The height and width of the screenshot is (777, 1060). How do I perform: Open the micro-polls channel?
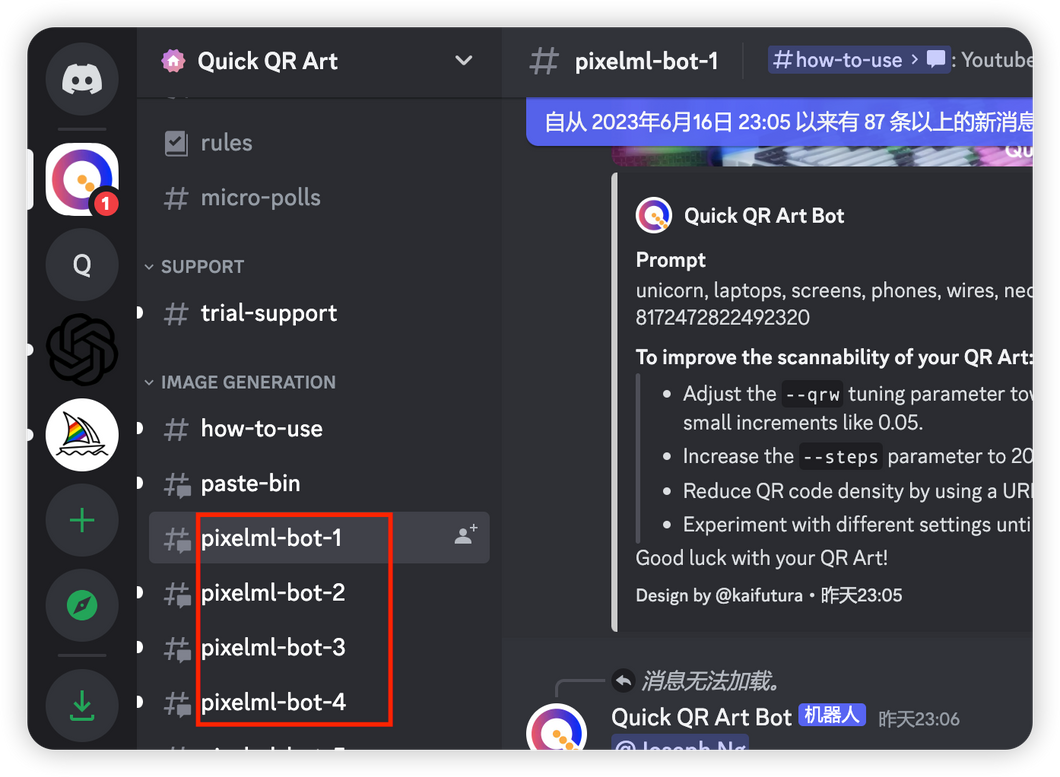point(319,197)
